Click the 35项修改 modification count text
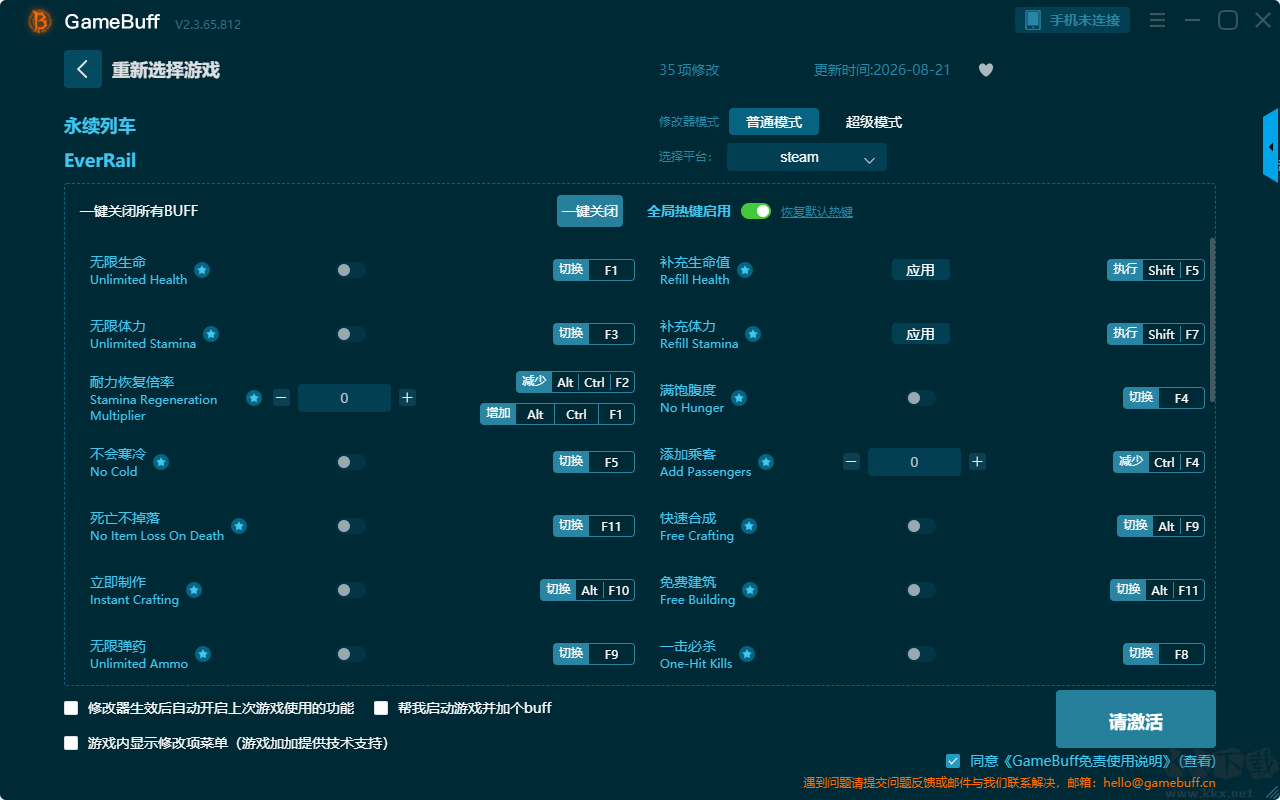The width and height of the screenshot is (1280, 800). click(689, 70)
